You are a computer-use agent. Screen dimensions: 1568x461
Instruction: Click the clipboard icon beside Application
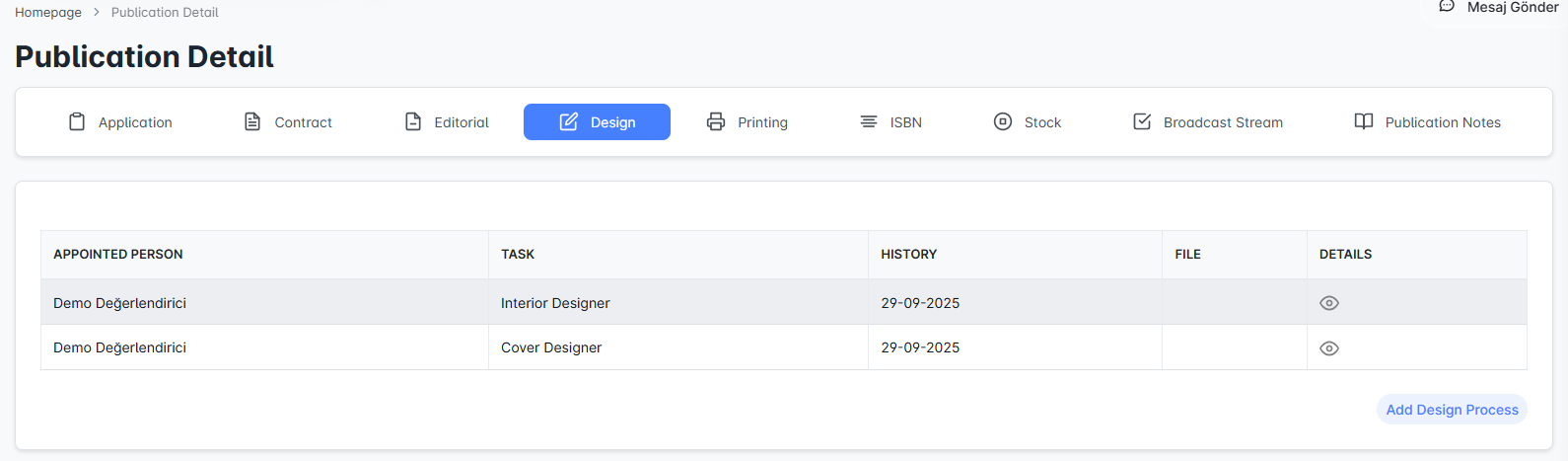(x=77, y=121)
